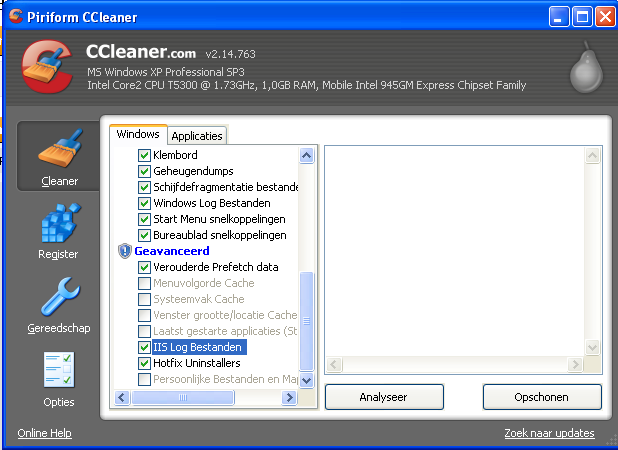Screen dimensions: 618x450
Task: Minimize the CCleaner window
Action: pos(558,17)
